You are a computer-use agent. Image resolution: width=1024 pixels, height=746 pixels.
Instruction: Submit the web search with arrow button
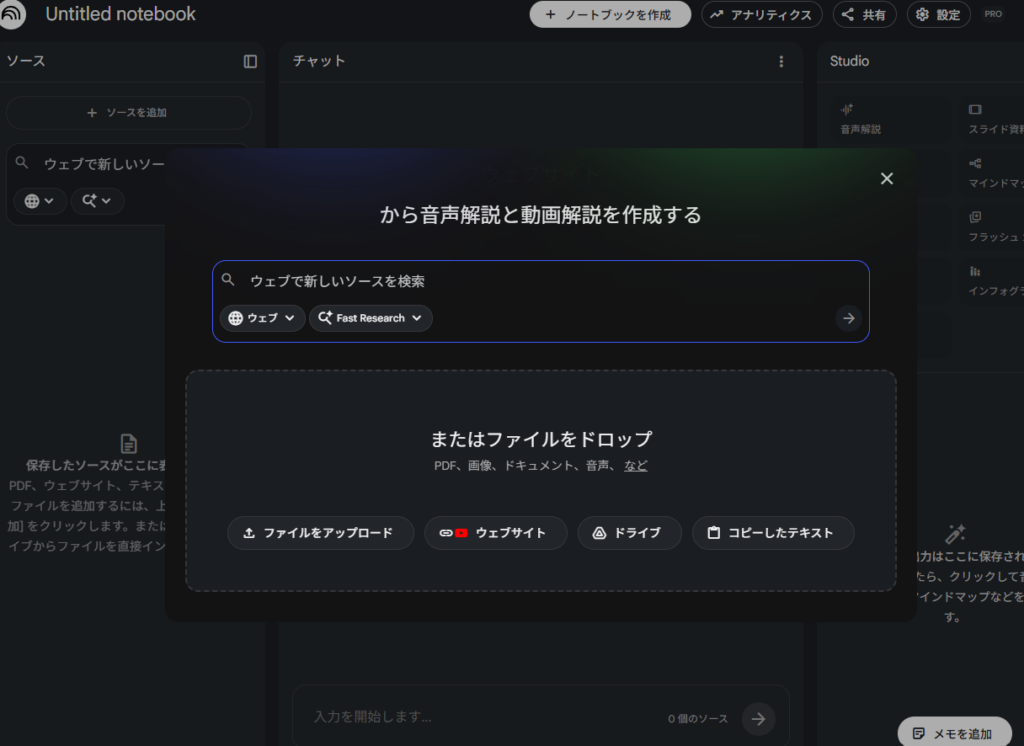(x=848, y=318)
